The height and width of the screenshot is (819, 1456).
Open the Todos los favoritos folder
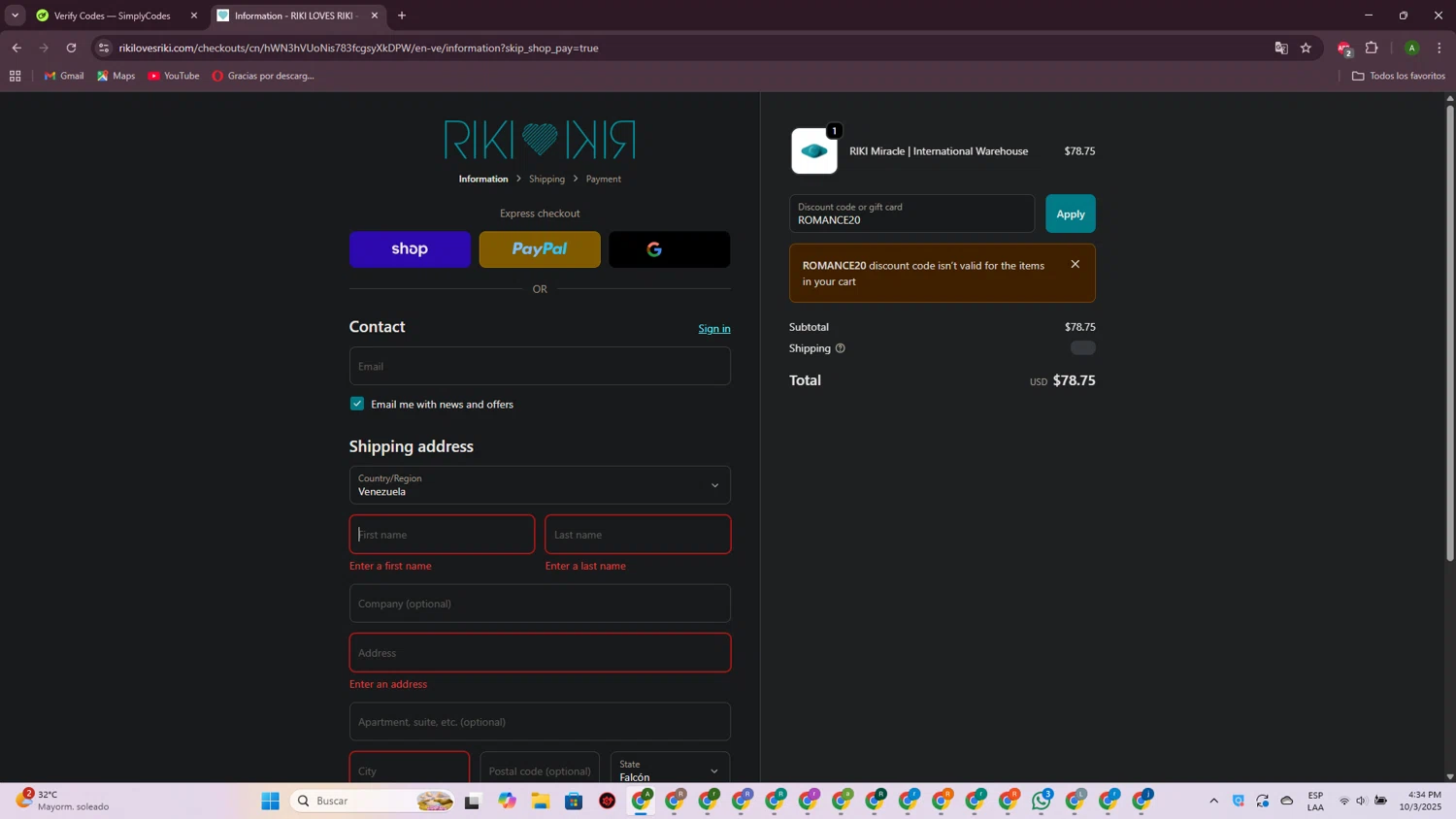pyautogui.click(x=1398, y=76)
